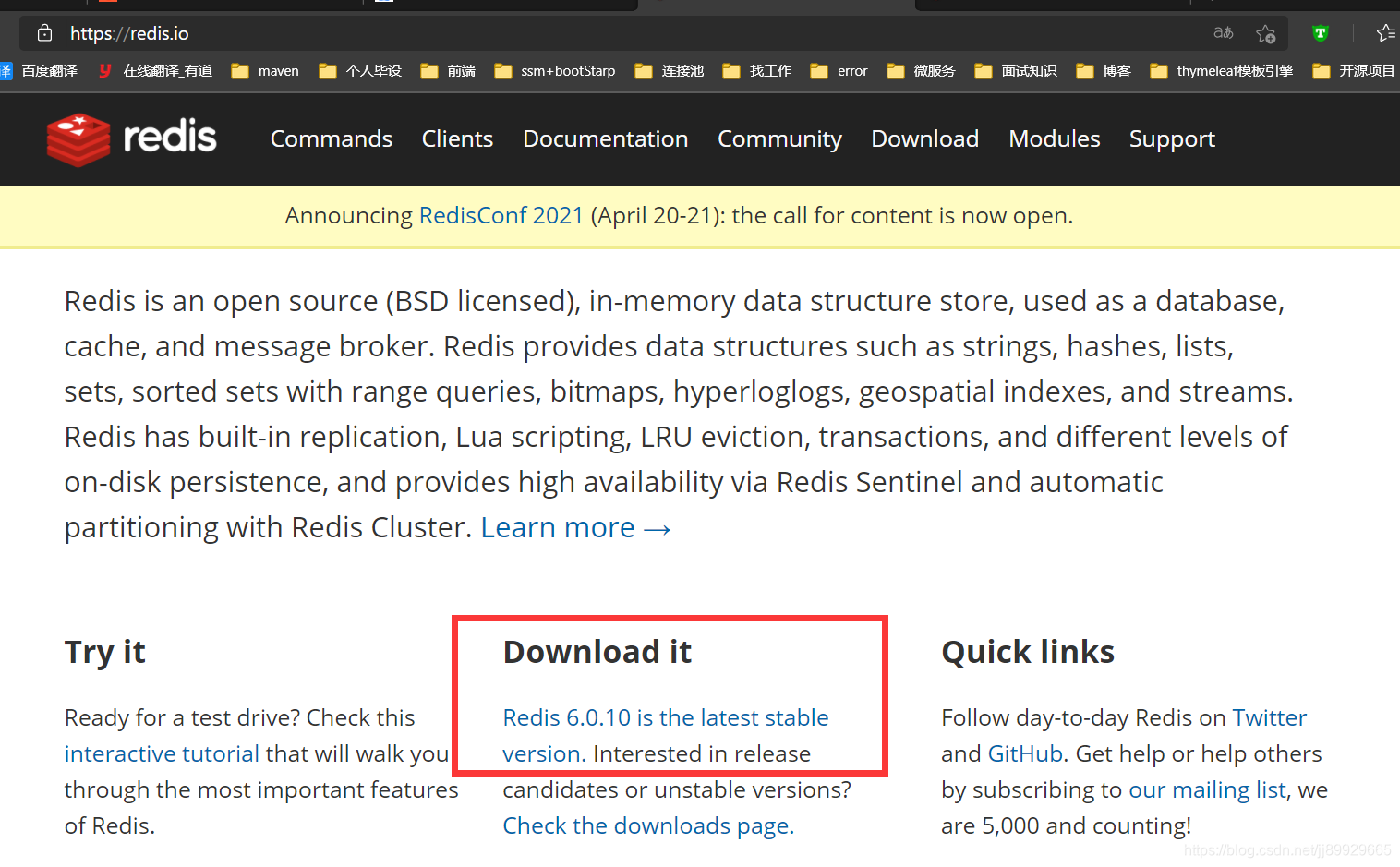Go to the Clients nav item
The image size is (1400, 867).
[457, 139]
